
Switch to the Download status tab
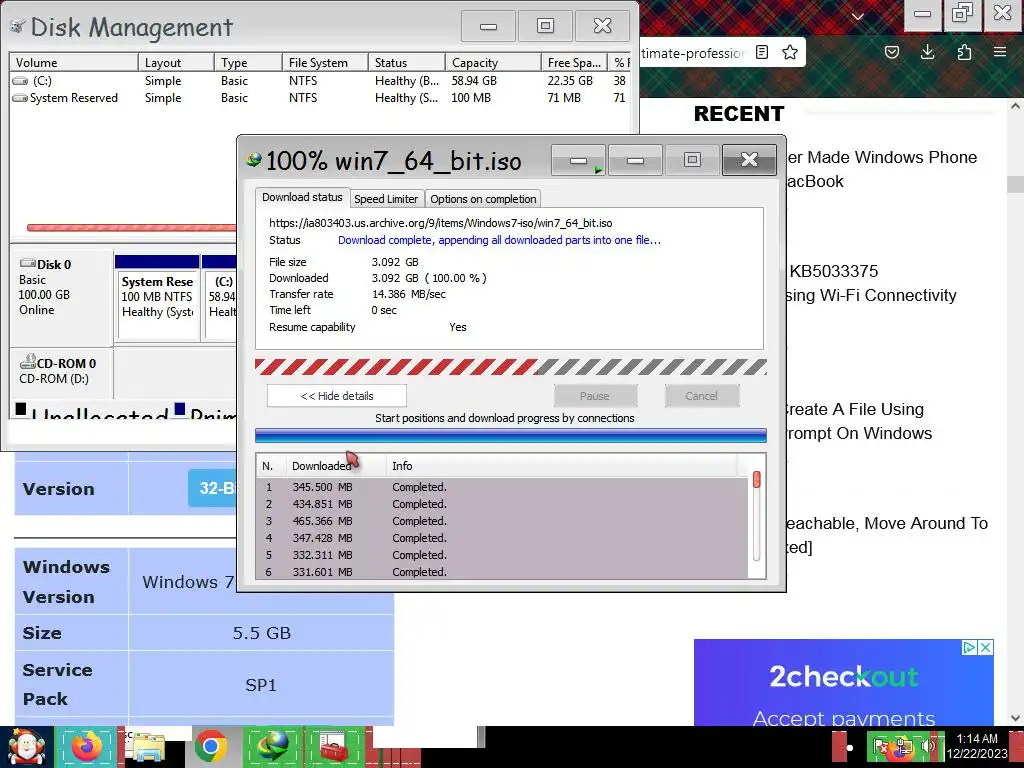pyautogui.click(x=302, y=197)
